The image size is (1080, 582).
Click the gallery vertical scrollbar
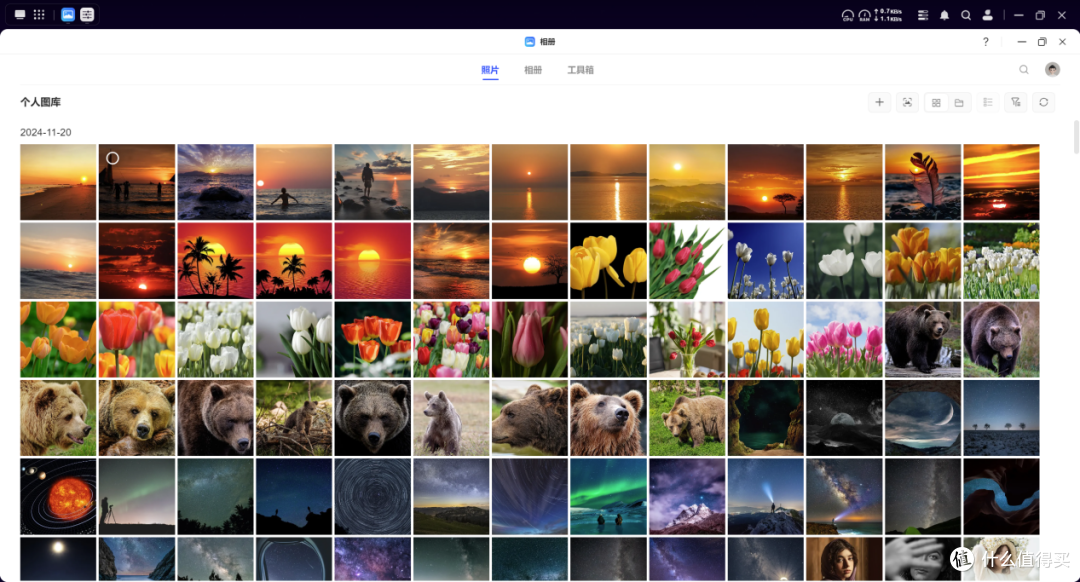click(1076, 137)
